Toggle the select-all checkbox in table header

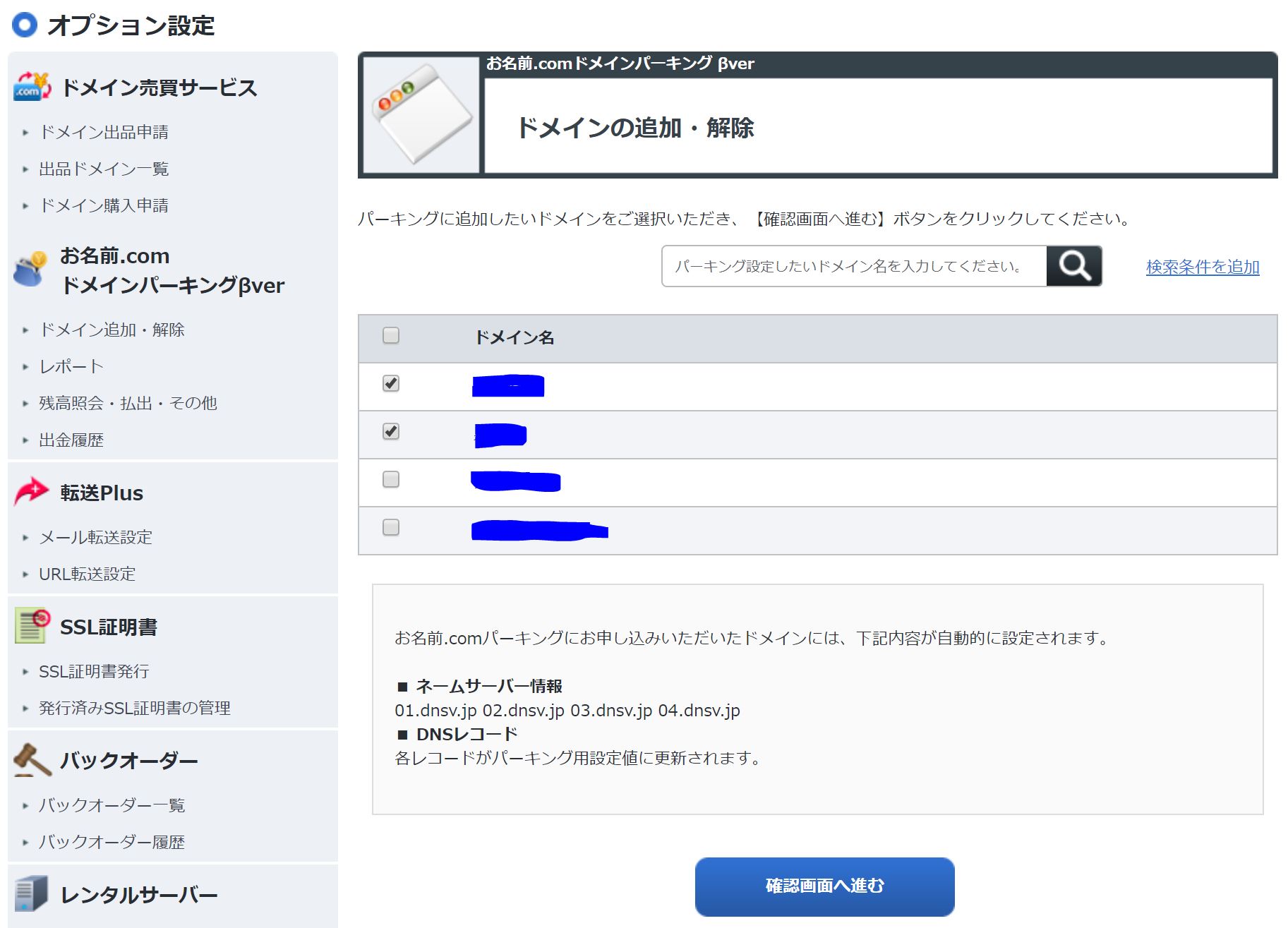coord(390,335)
